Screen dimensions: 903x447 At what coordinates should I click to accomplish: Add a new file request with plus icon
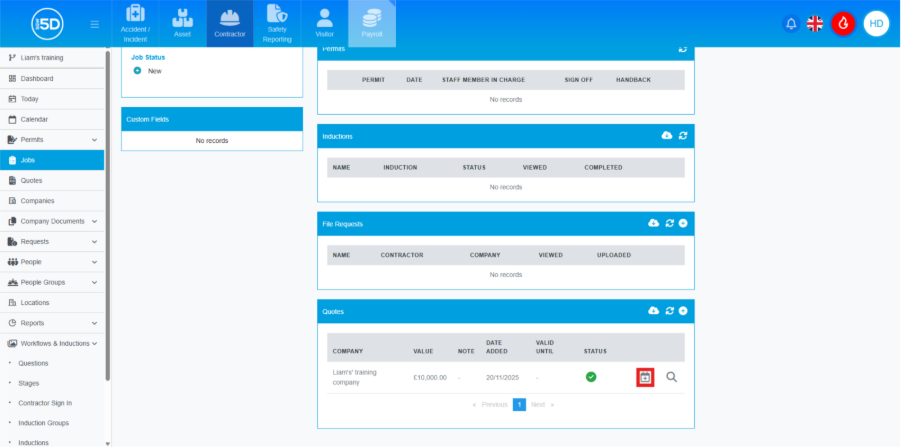click(683, 223)
